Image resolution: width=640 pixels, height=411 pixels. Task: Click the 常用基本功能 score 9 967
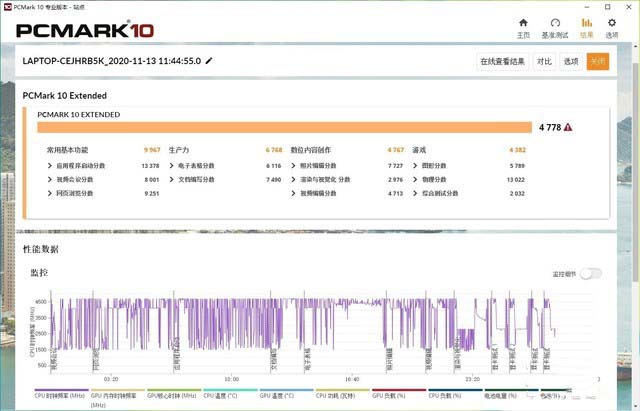pos(152,150)
